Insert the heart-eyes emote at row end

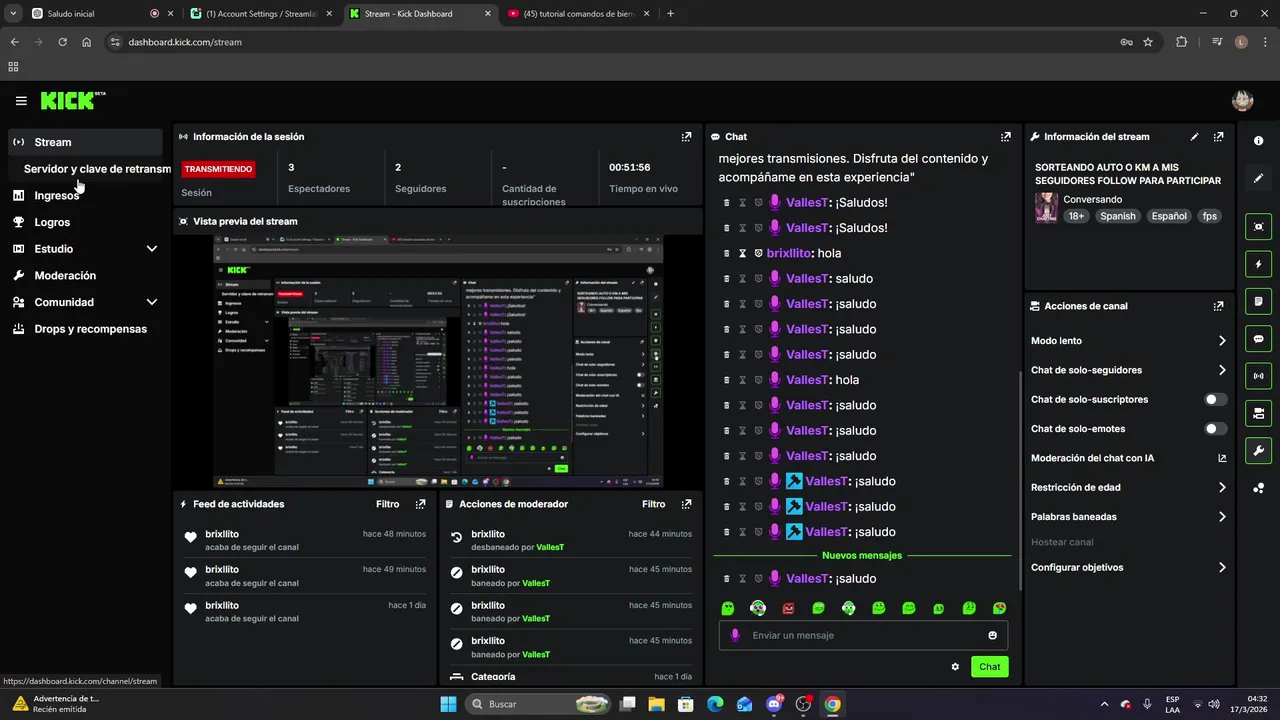point(999,608)
